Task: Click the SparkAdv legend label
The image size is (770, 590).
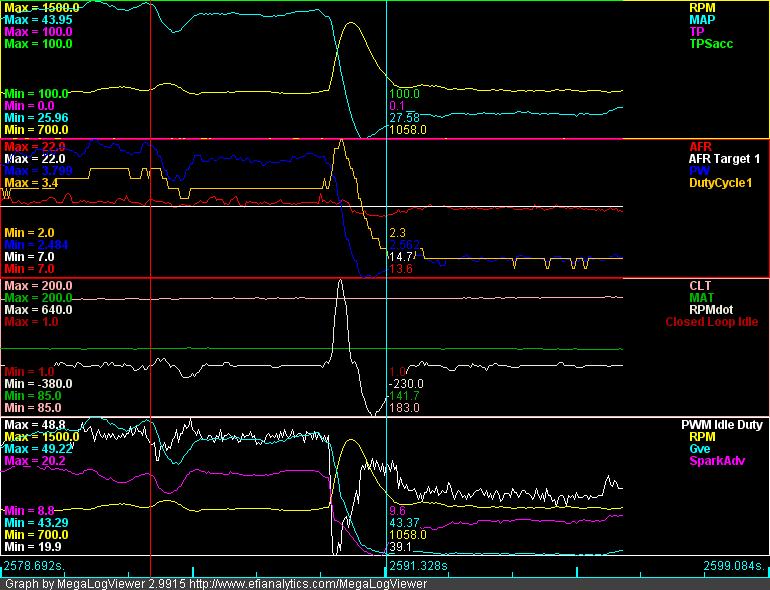Action: (717, 461)
